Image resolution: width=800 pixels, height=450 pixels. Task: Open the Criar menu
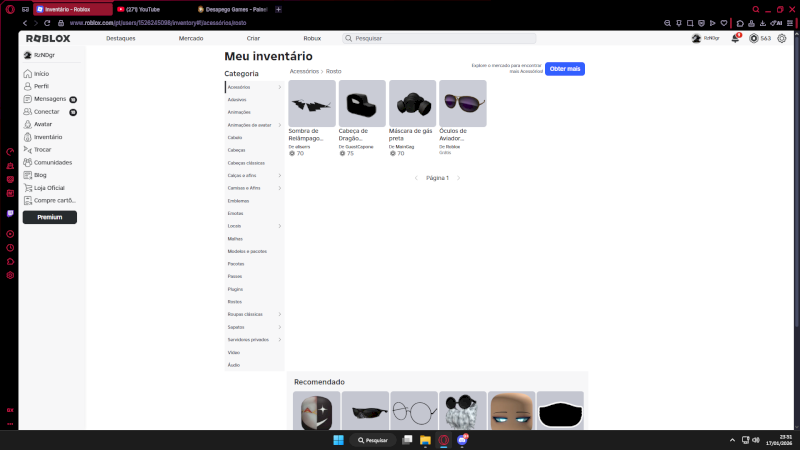(x=253, y=38)
